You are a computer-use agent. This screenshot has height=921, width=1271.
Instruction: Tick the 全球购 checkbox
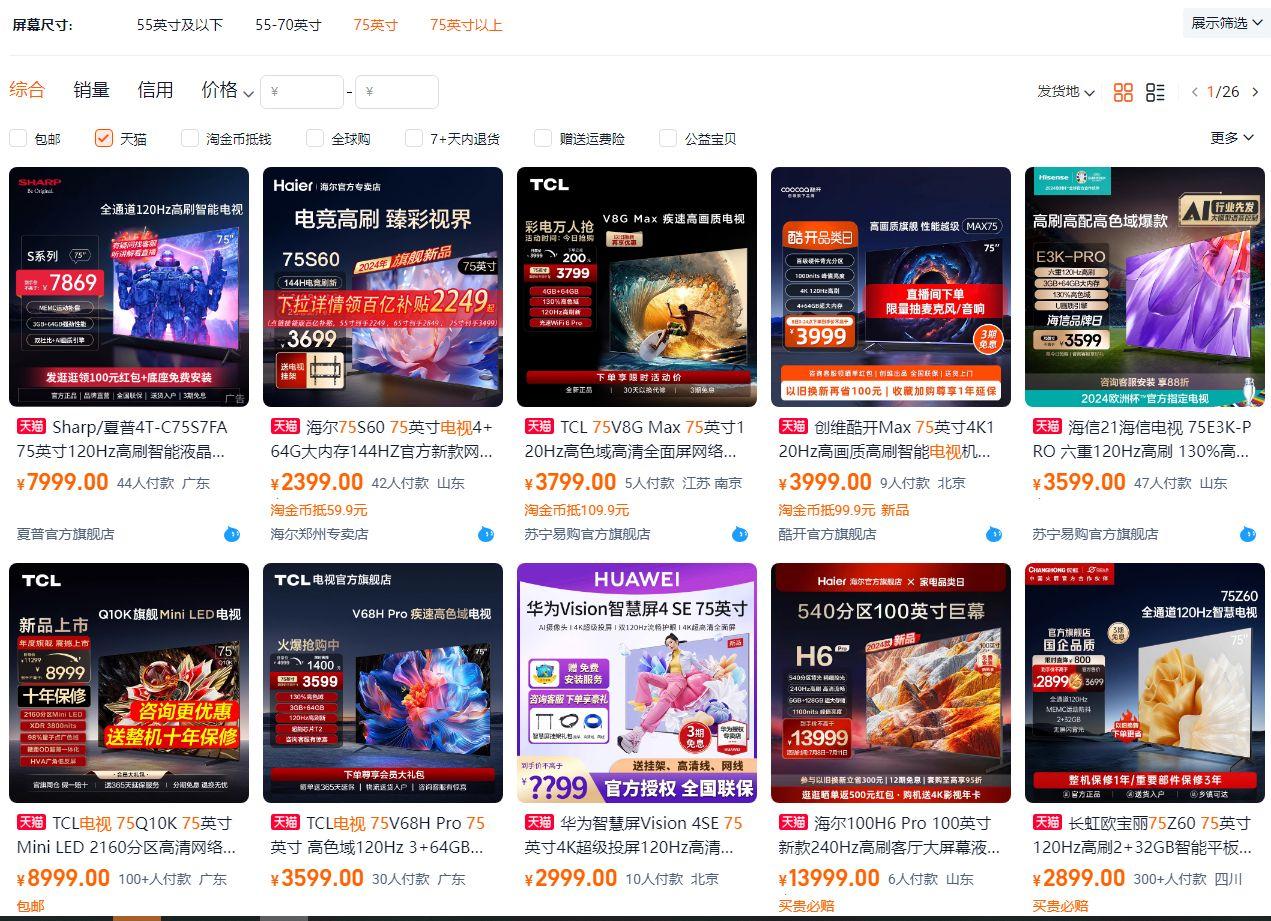(315, 138)
